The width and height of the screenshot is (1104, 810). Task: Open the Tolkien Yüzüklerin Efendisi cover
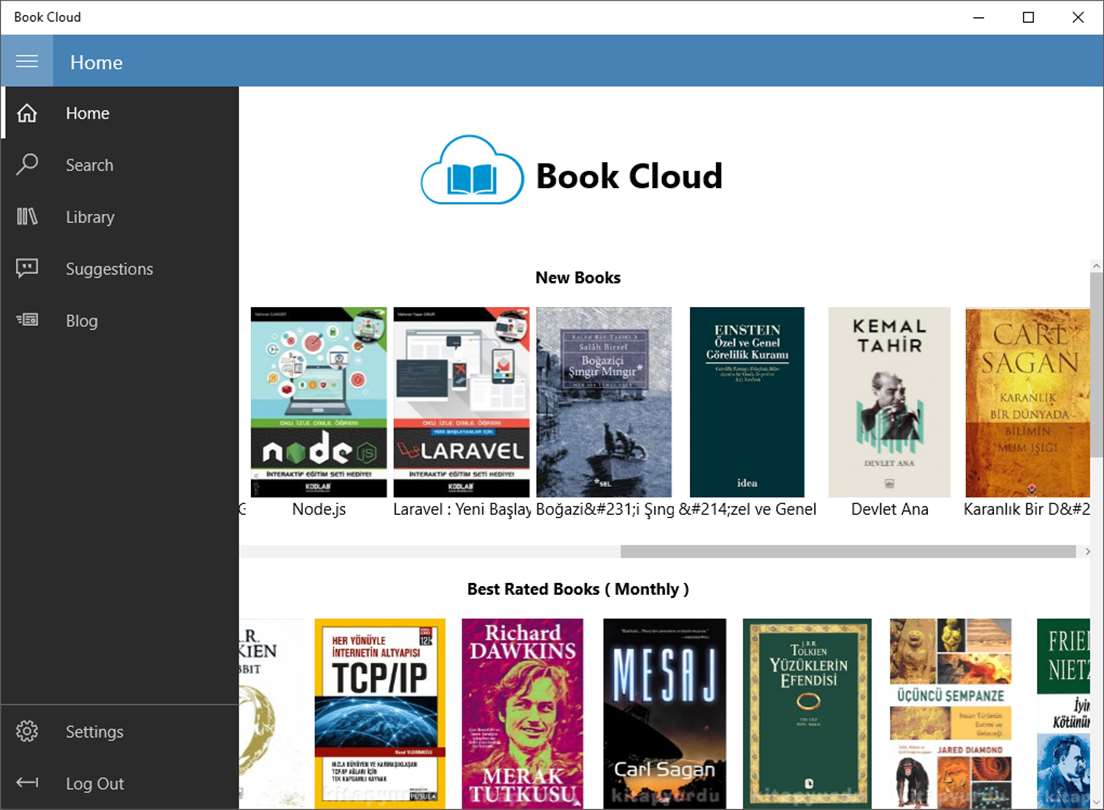point(807,713)
